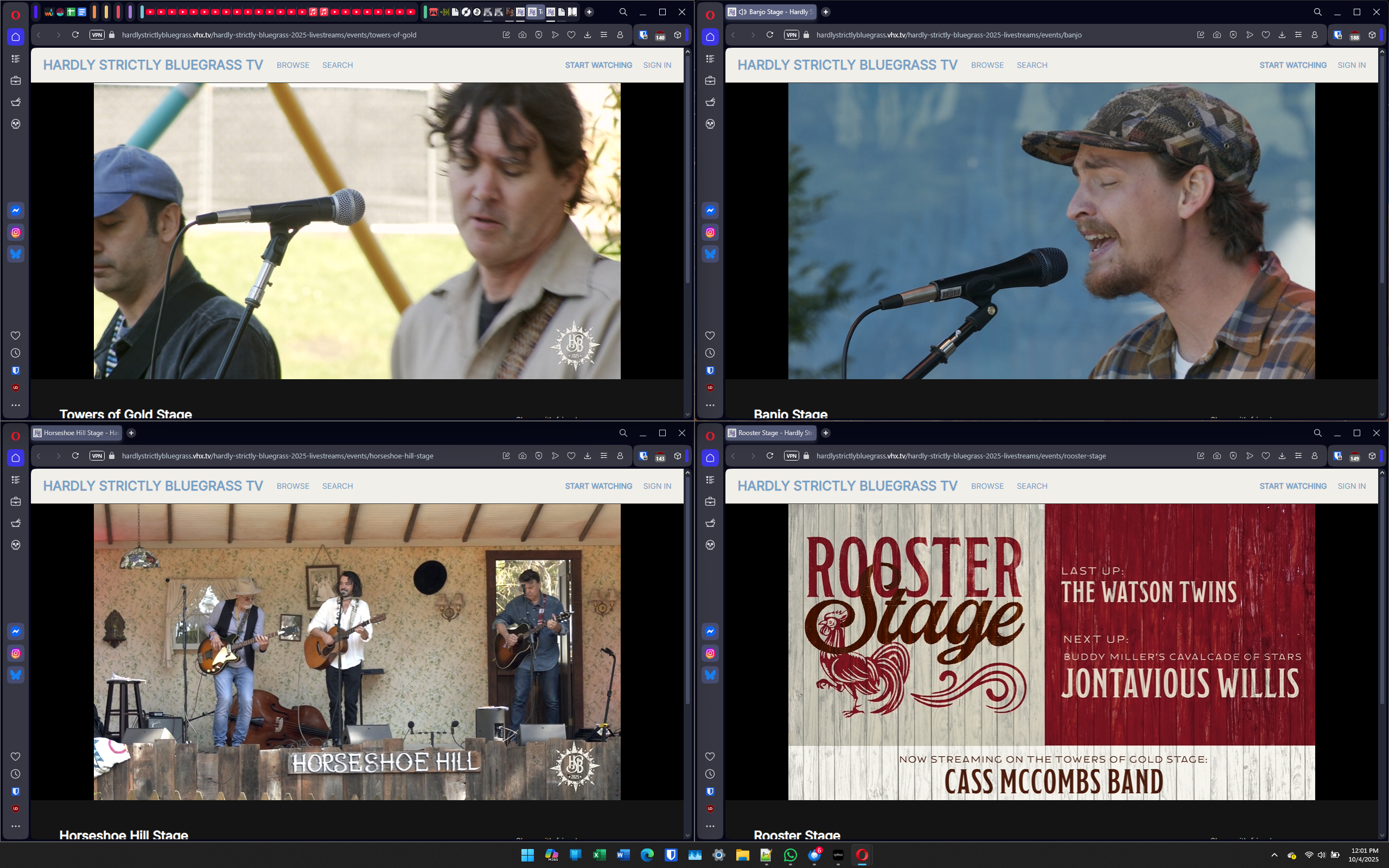Image resolution: width=1389 pixels, height=868 pixels.
Task: Click START WATCHING on the Towers of Gold page
Action: click(598, 66)
